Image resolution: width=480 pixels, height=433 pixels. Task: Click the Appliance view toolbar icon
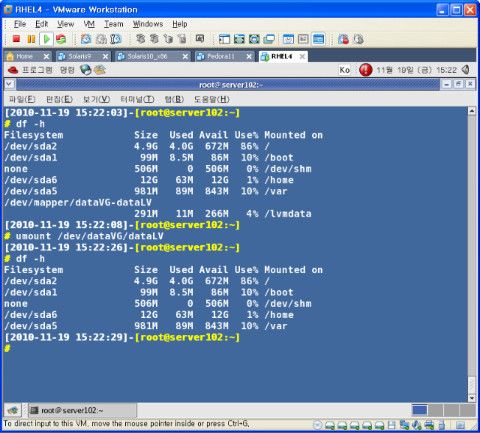tap(303, 39)
